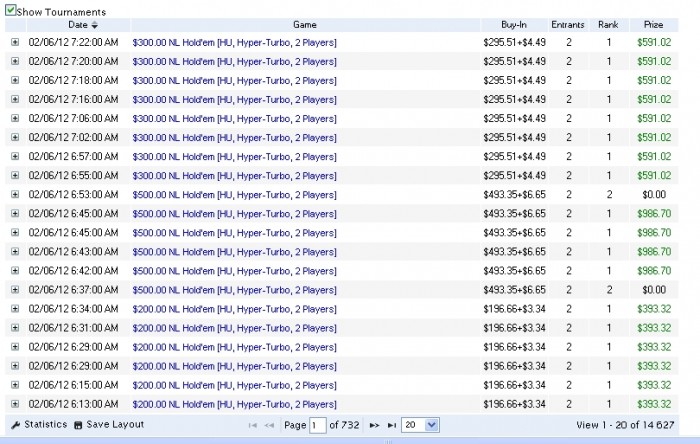Open the $500.00 NL Hold'em game at 6:53:00 AM
The width and height of the screenshot is (700, 444).
point(234,195)
